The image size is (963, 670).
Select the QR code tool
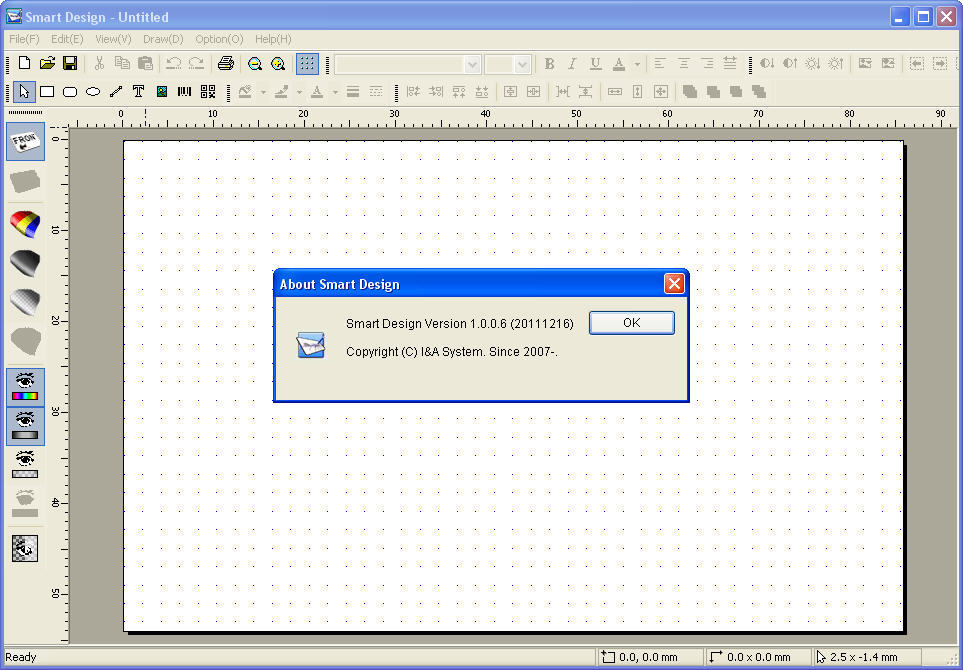click(x=208, y=92)
